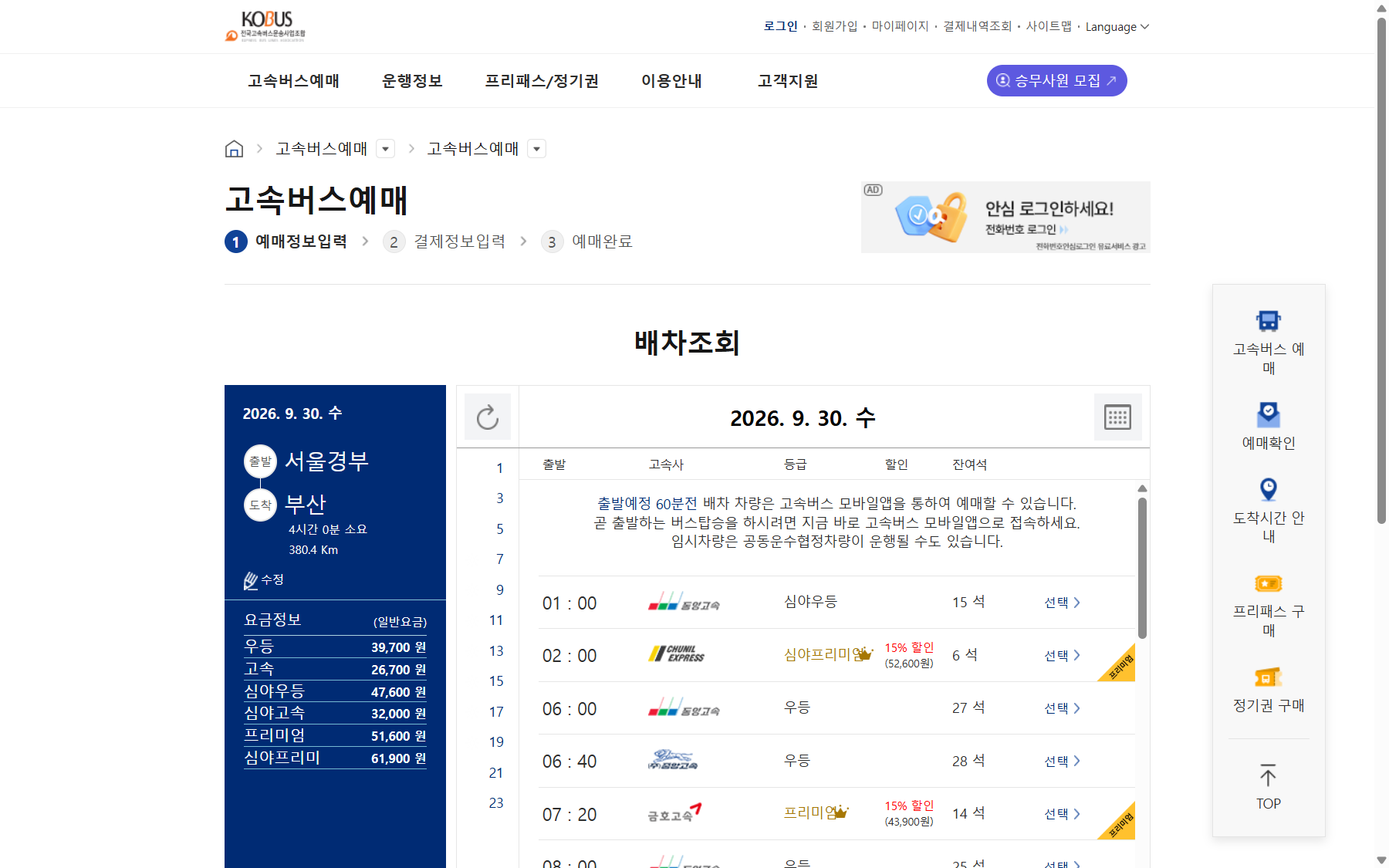The width and height of the screenshot is (1389, 868).
Task: Select the 06:00 우등 bus
Action: 1062,708
